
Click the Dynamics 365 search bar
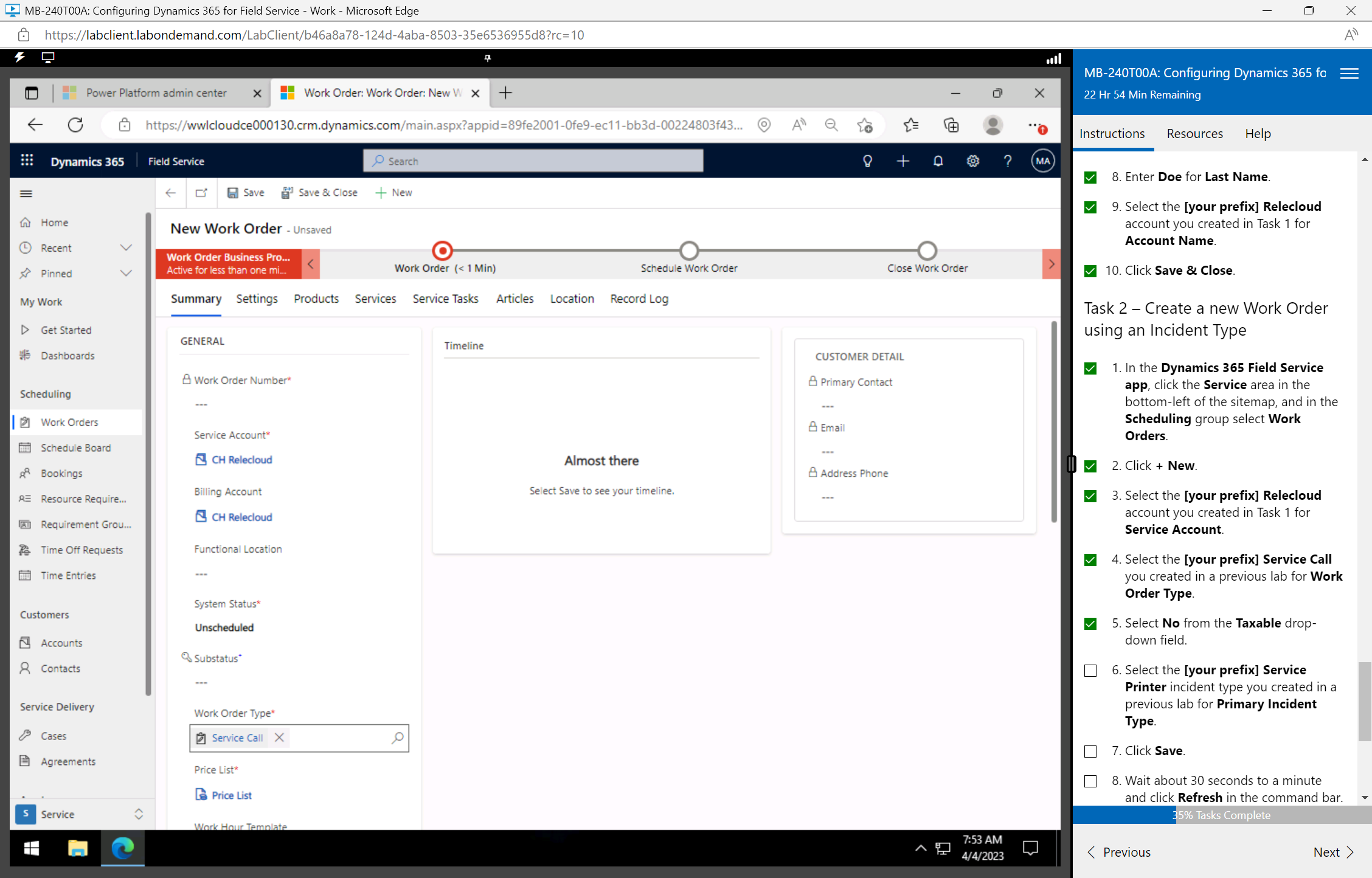click(532, 161)
